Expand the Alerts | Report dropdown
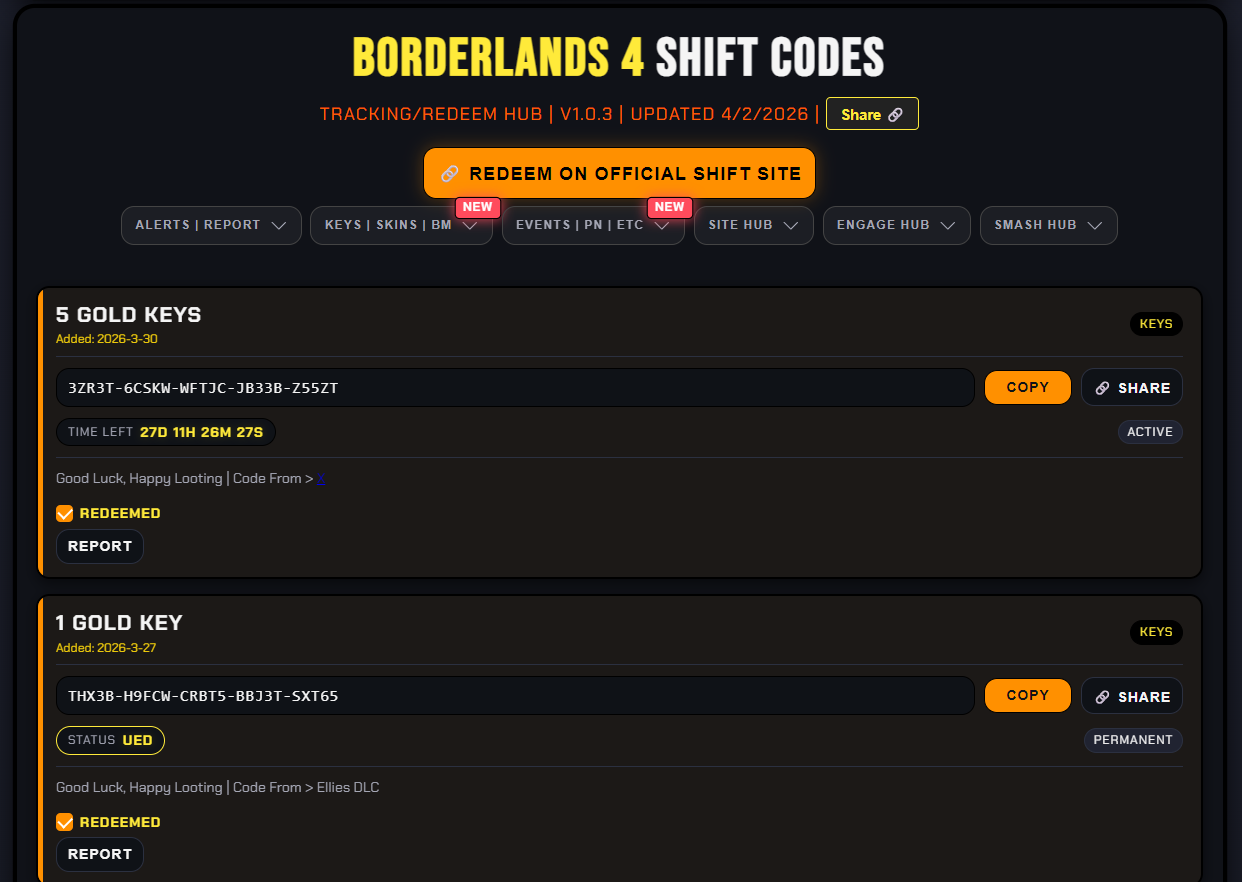The width and height of the screenshot is (1242, 882). pos(211,225)
